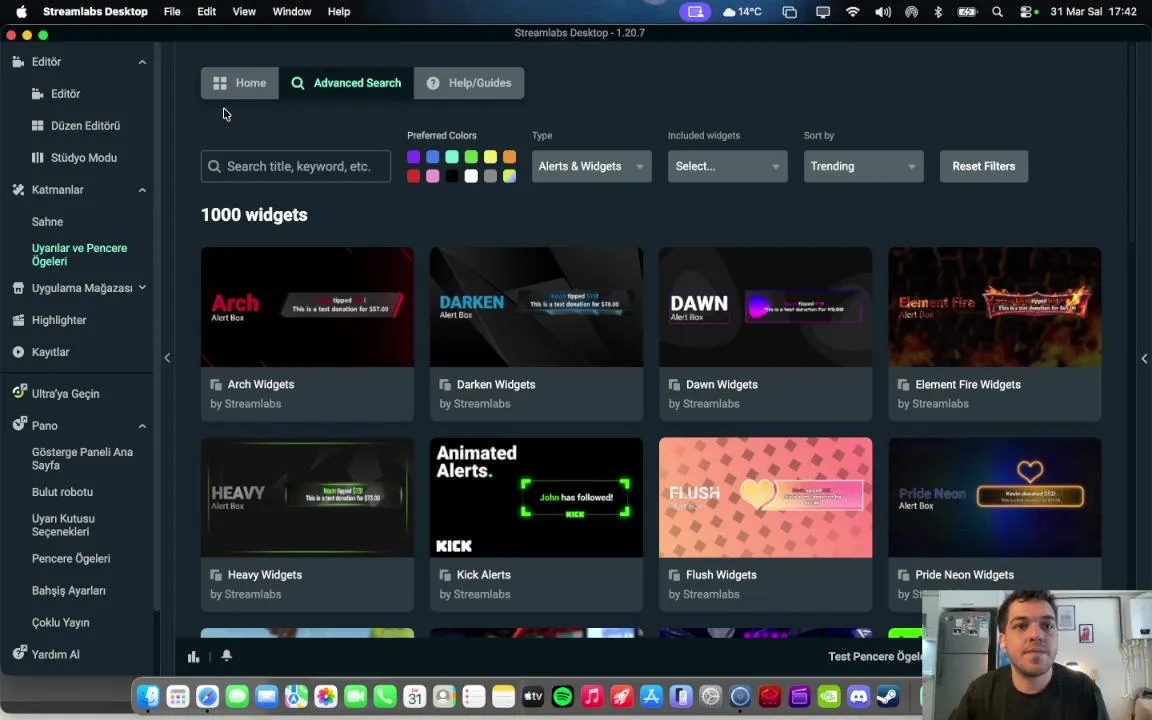Open the Dawn Alert Box thumbnail

coord(766,307)
